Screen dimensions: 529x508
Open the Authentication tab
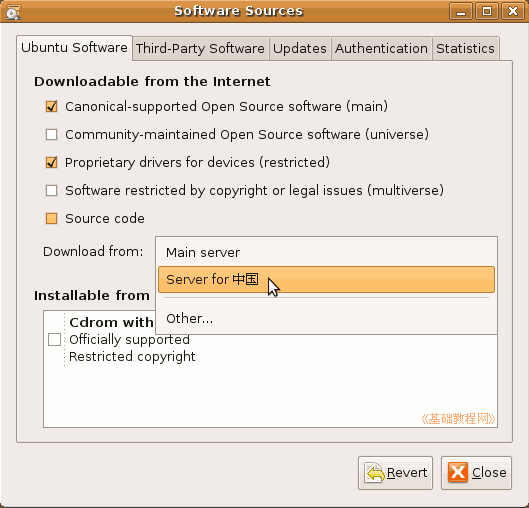[x=381, y=49]
